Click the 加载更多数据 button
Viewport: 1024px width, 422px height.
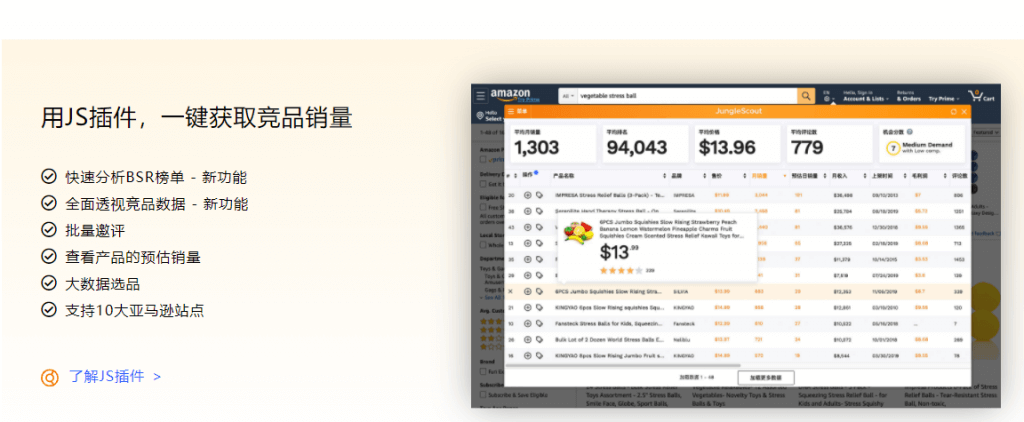[x=765, y=378]
